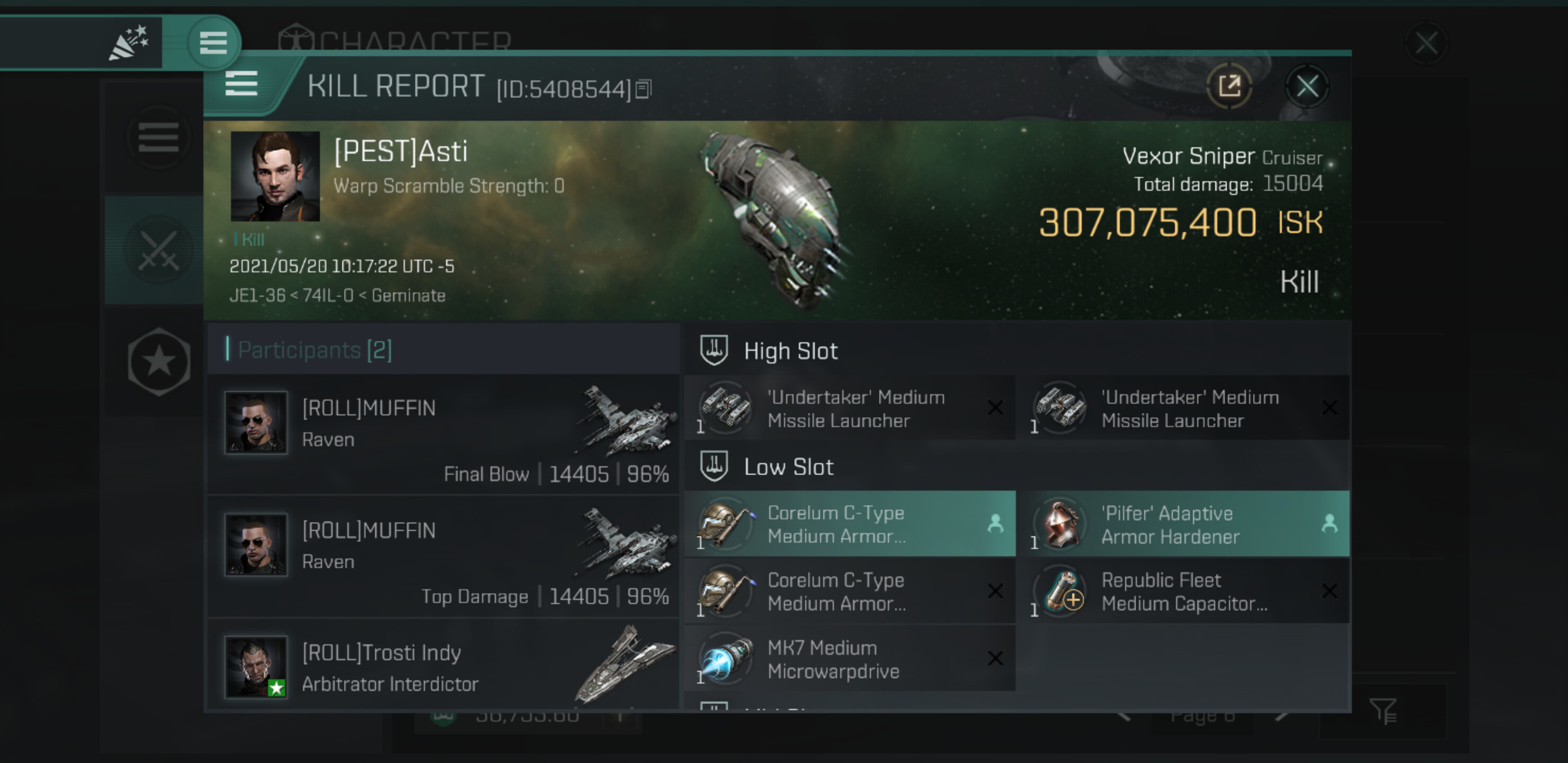Click the Vexor Sniper ship image
The width and height of the screenshot is (1568, 763).
pos(773,219)
